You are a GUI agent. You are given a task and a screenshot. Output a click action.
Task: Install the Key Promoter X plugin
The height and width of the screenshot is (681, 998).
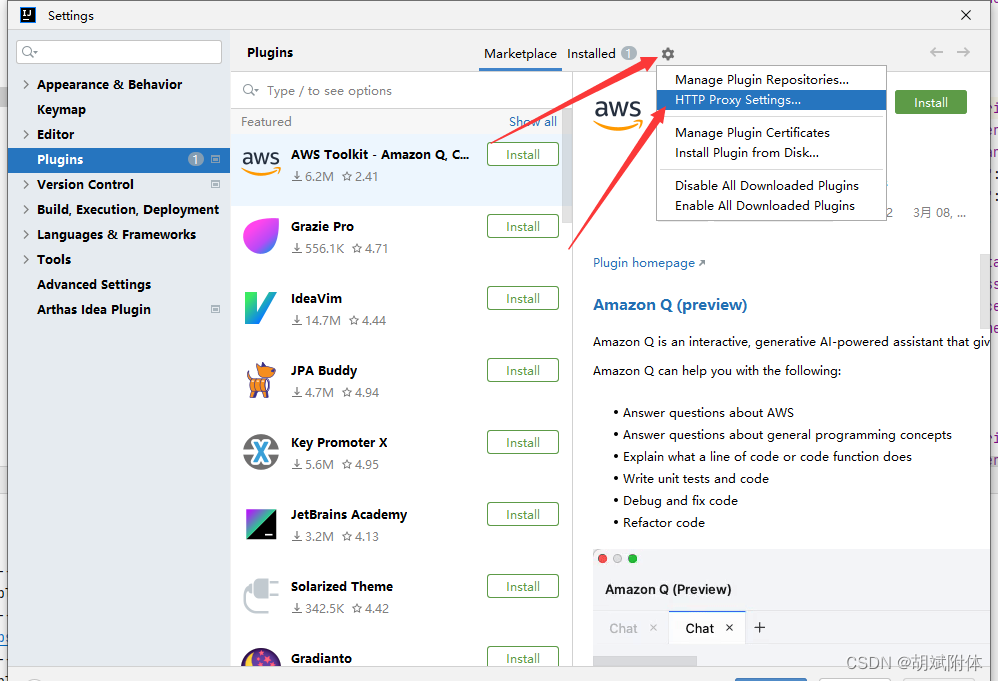point(523,442)
